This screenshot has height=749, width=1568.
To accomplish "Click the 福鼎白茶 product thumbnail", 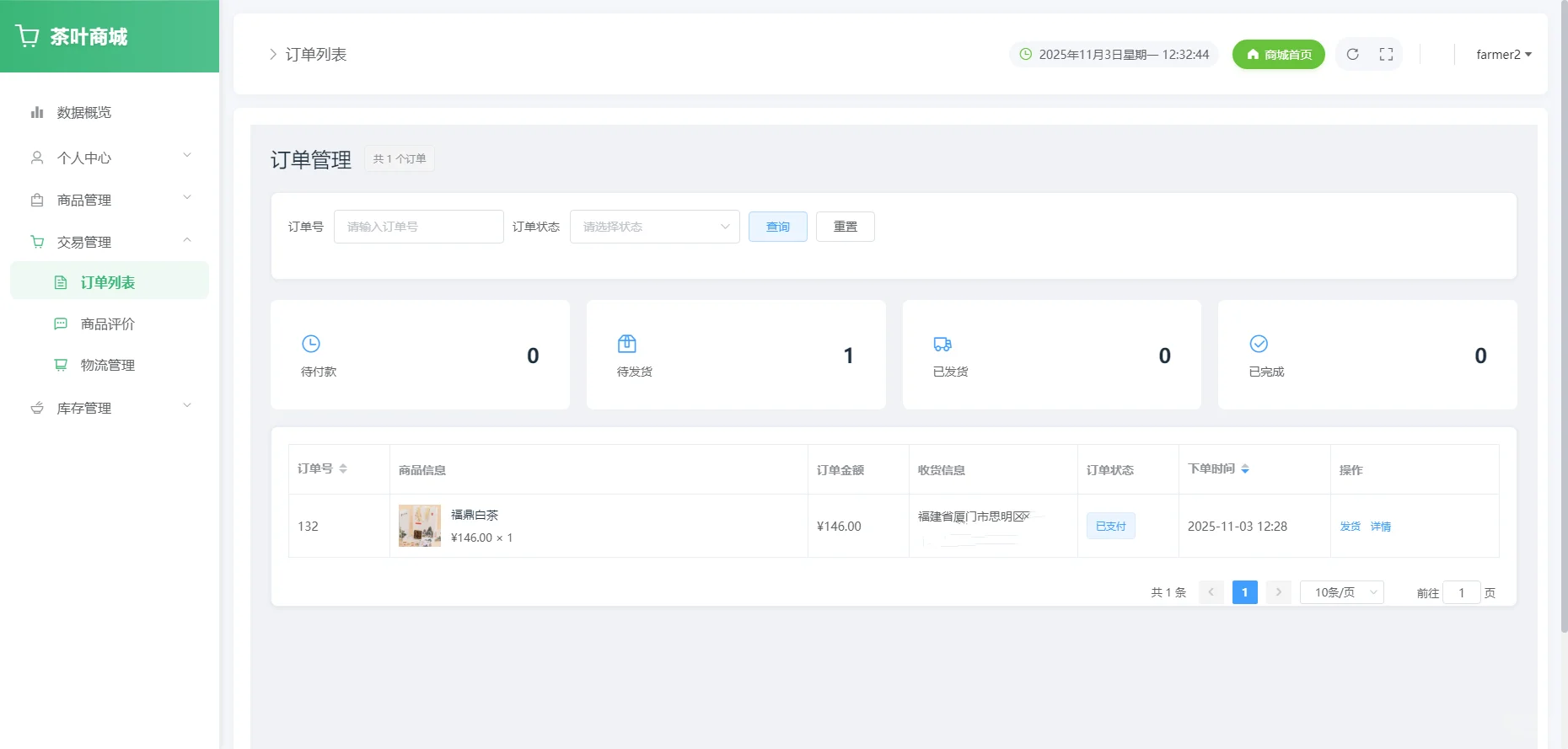I will tap(420, 526).
